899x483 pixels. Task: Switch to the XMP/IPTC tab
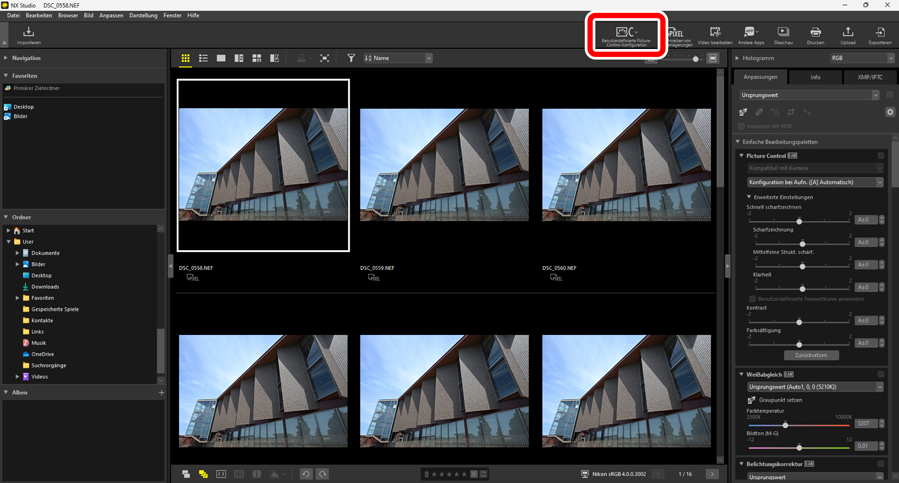869,77
